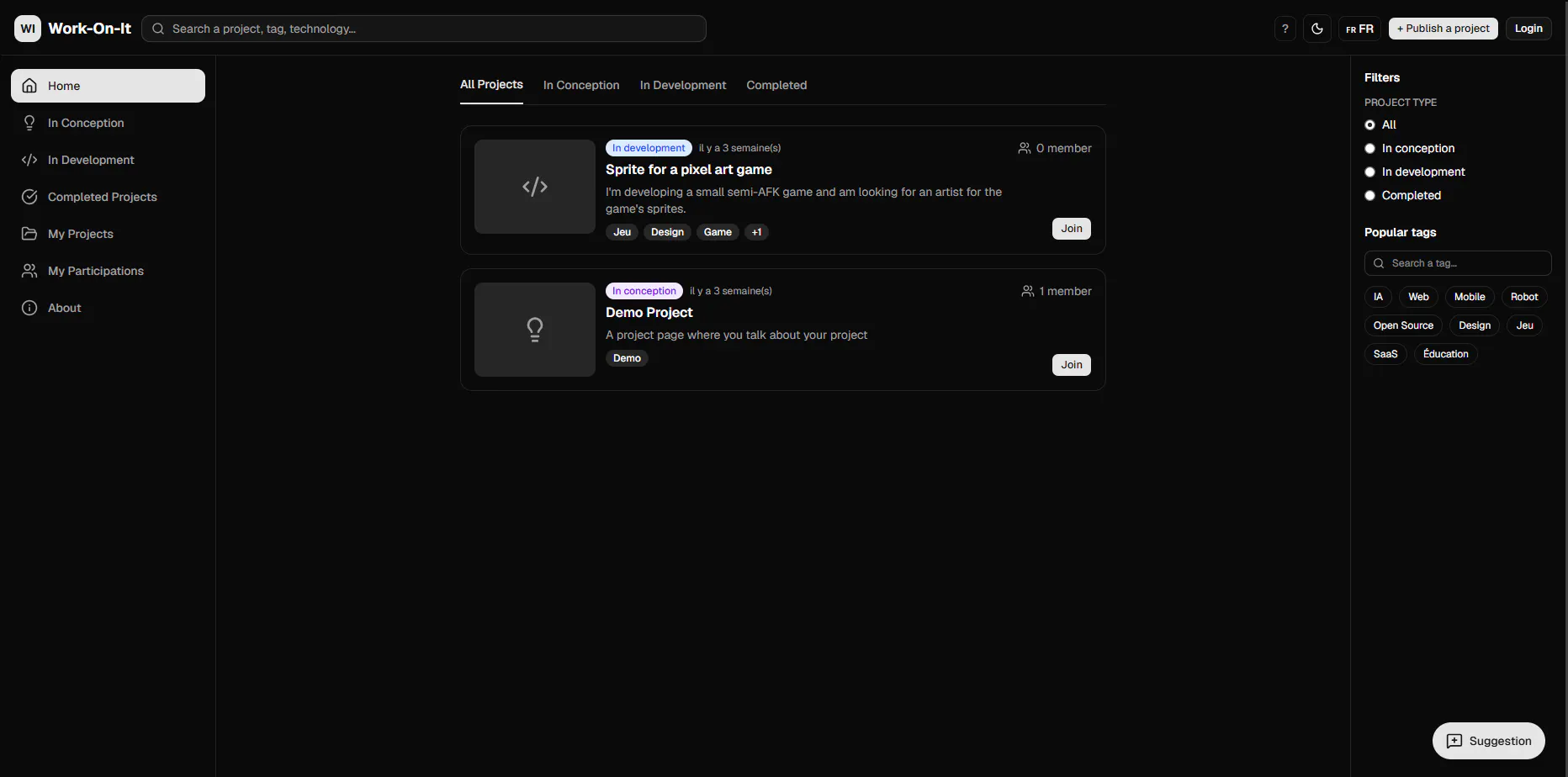The width and height of the screenshot is (1568, 777).
Task: Open In Development sidebar item
Action: 108,160
